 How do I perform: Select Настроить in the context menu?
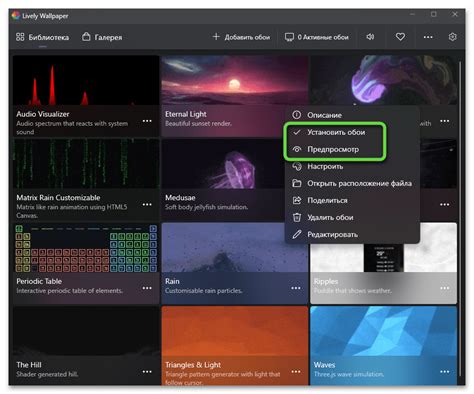tap(352, 166)
